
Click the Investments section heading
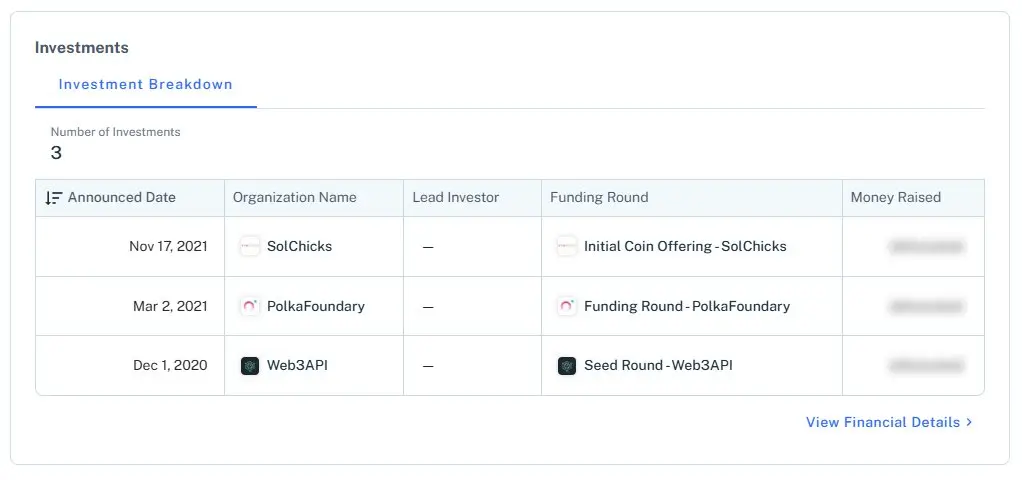81,48
